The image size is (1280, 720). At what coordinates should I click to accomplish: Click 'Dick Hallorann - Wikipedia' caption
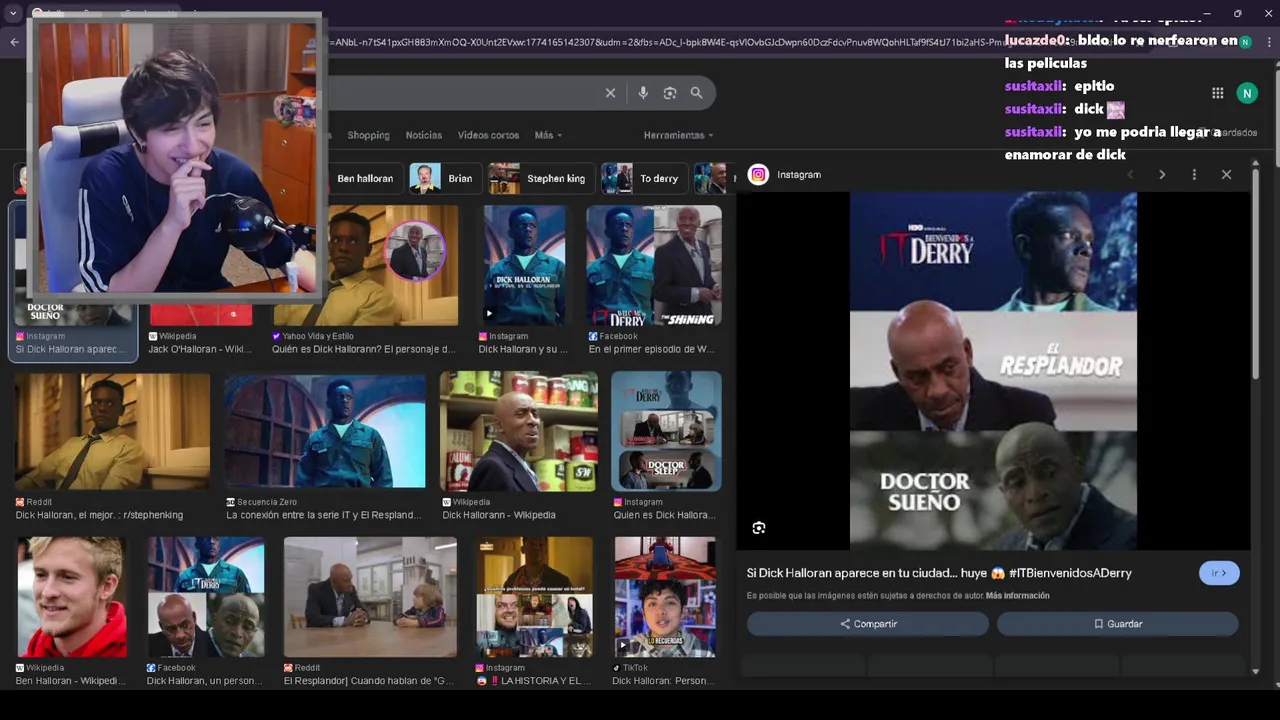click(x=499, y=516)
